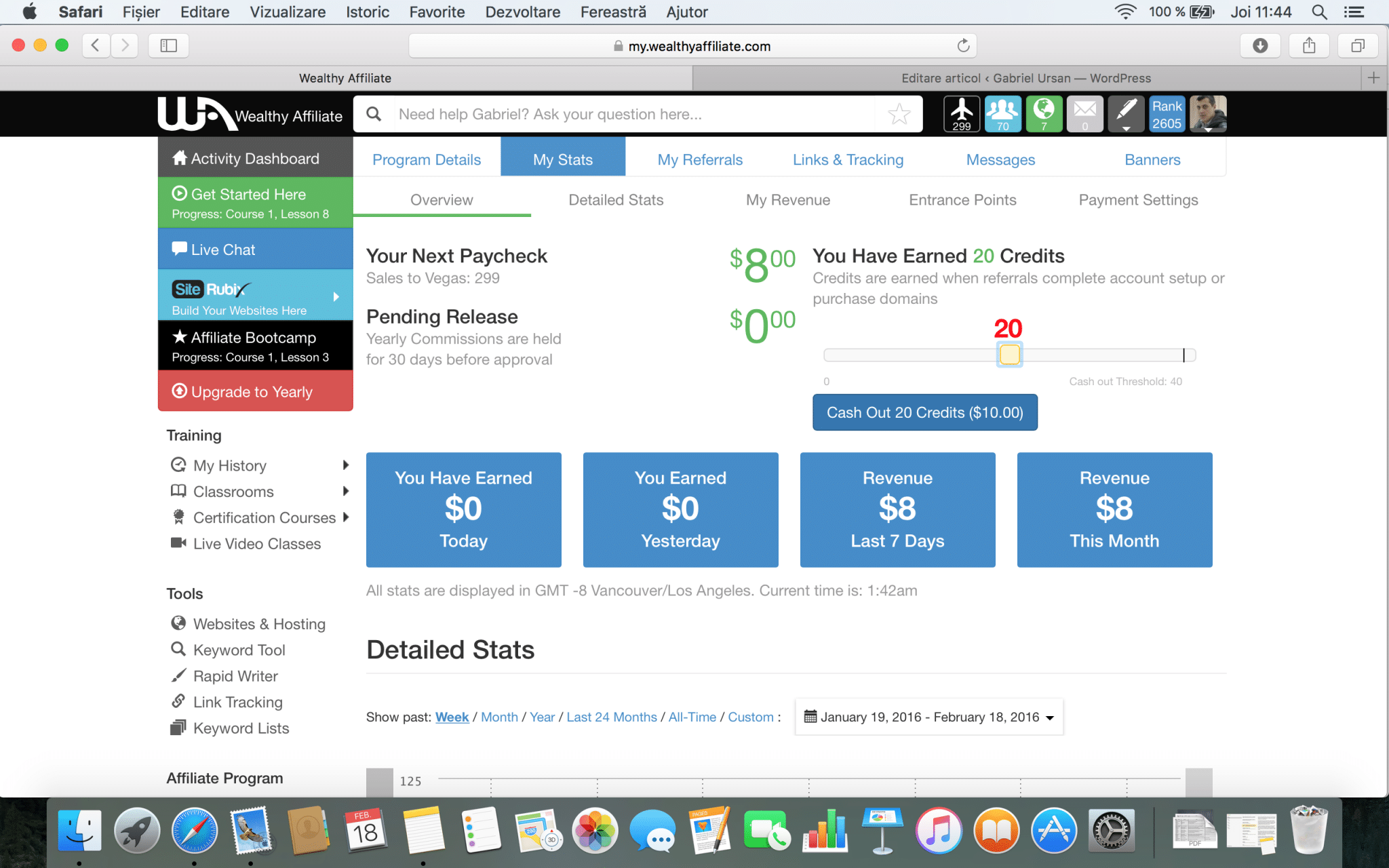Add a new Safari tab
The height and width of the screenshot is (868, 1389).
1374,78
